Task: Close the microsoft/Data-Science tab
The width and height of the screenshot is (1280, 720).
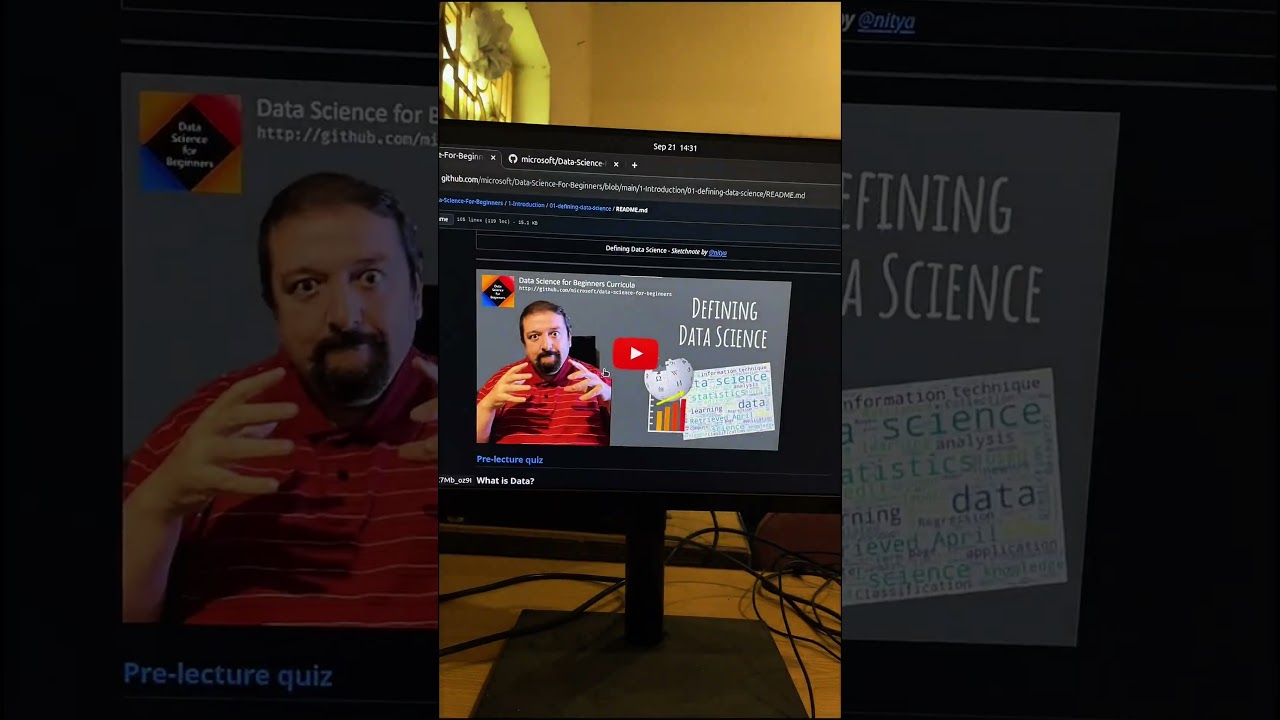Action: pos(616,164)
